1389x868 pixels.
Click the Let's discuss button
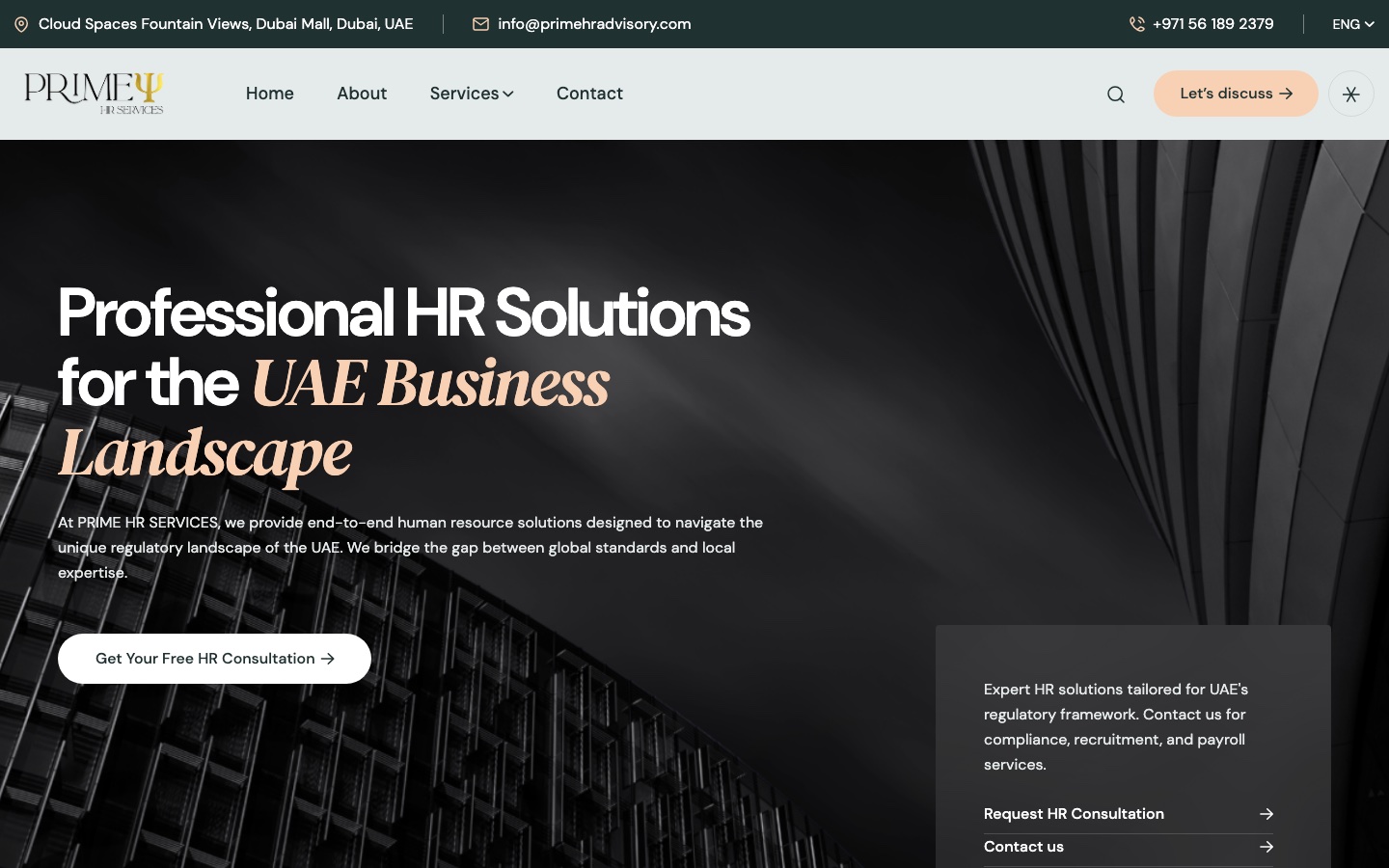1236,94
